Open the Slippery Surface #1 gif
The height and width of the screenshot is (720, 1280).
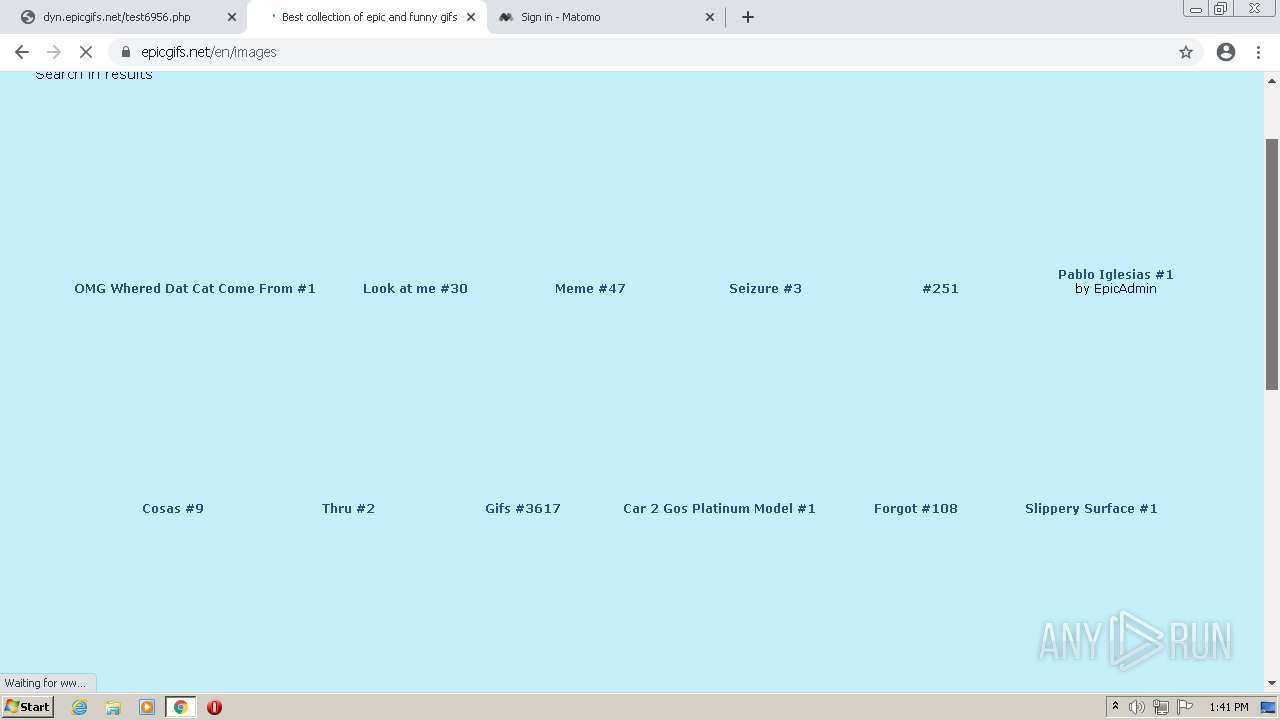[x=1091, y=508]
